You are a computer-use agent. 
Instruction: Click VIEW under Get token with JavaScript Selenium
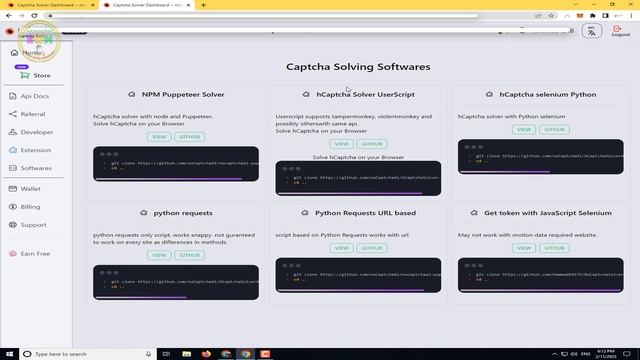524,248
